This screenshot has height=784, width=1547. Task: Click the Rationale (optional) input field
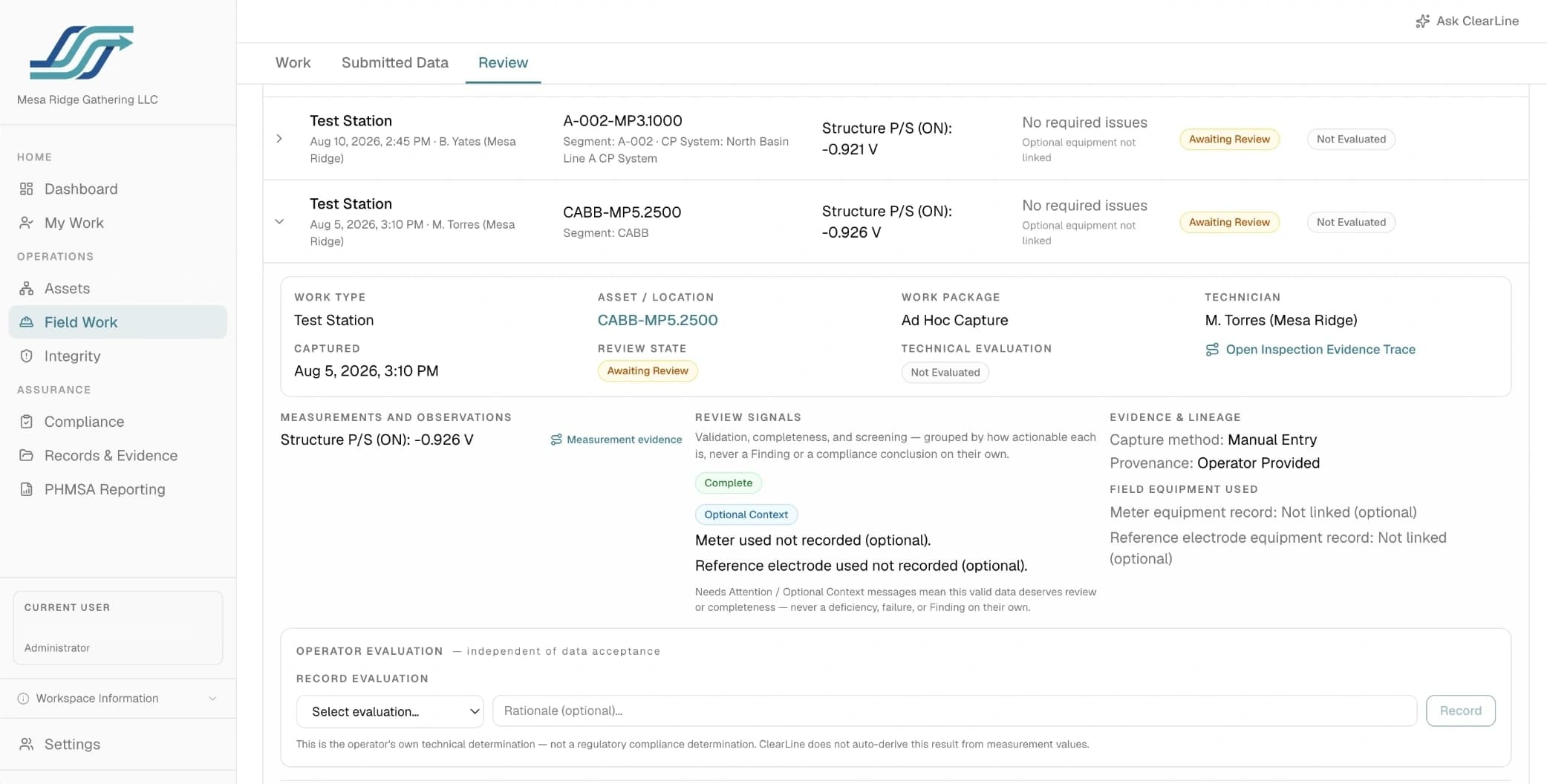click(954, 710)
